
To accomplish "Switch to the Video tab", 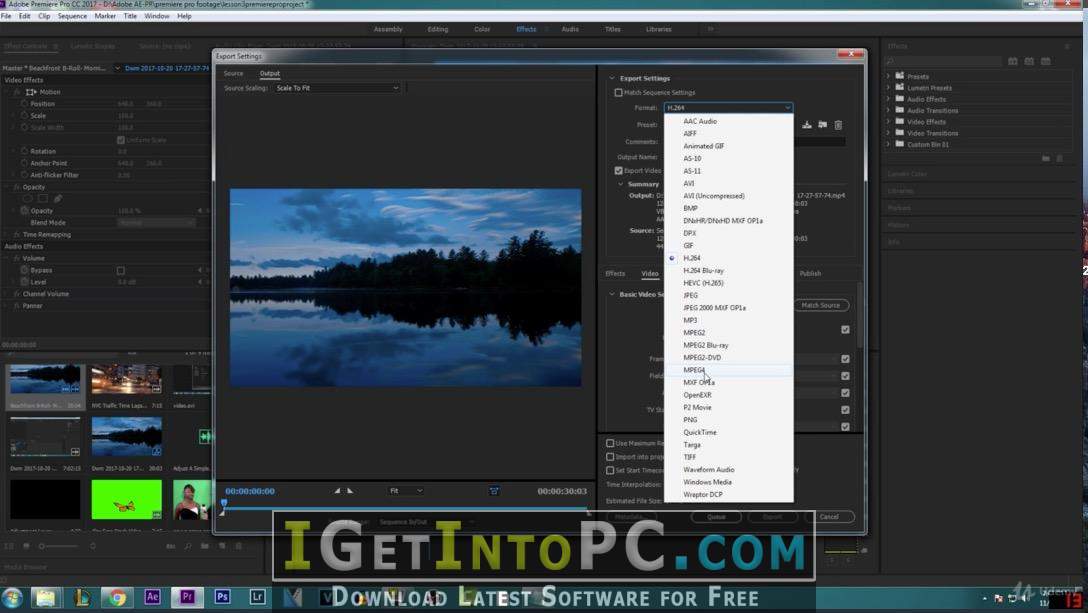I will pos(649,274).
